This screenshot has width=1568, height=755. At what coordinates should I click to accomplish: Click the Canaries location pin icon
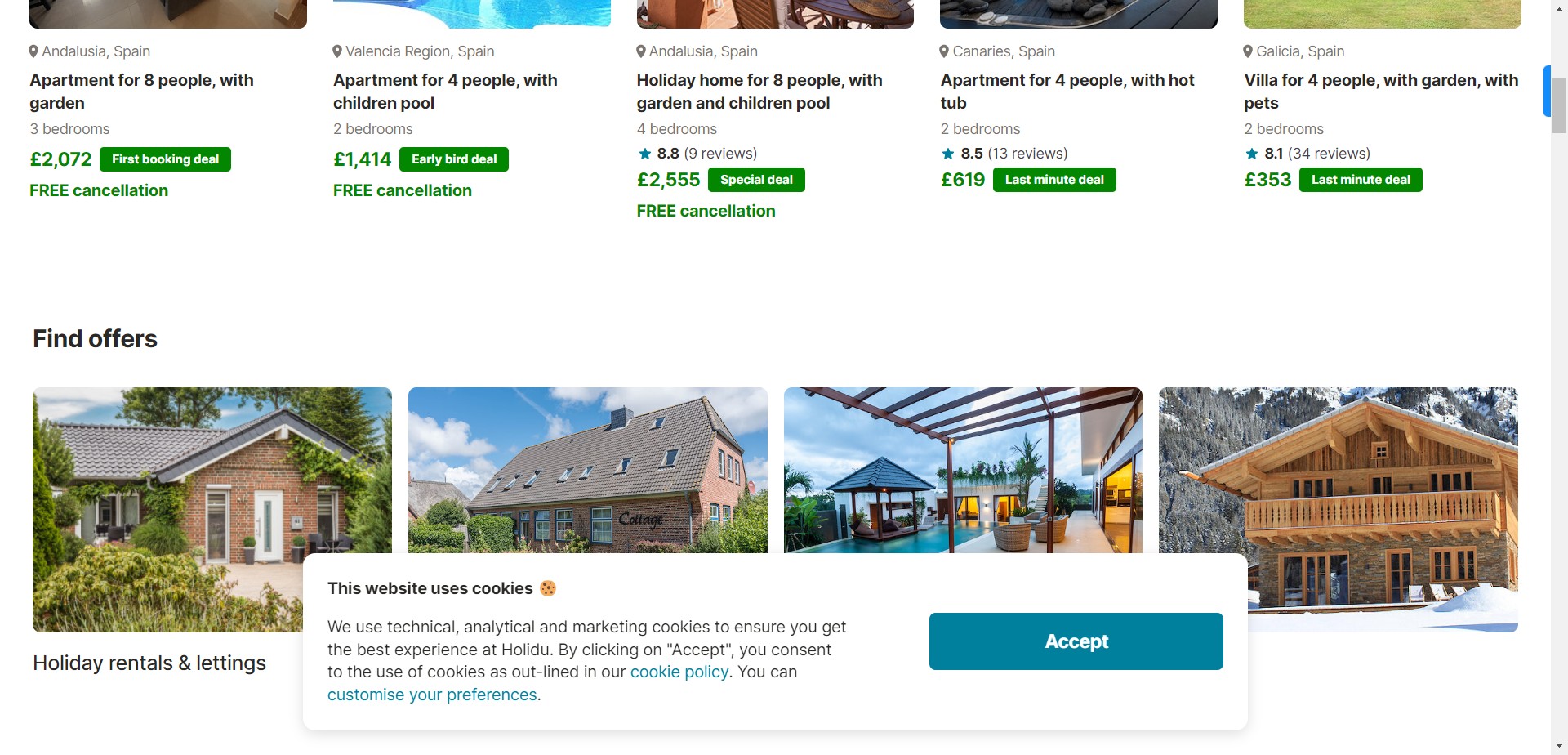[944, 51]
